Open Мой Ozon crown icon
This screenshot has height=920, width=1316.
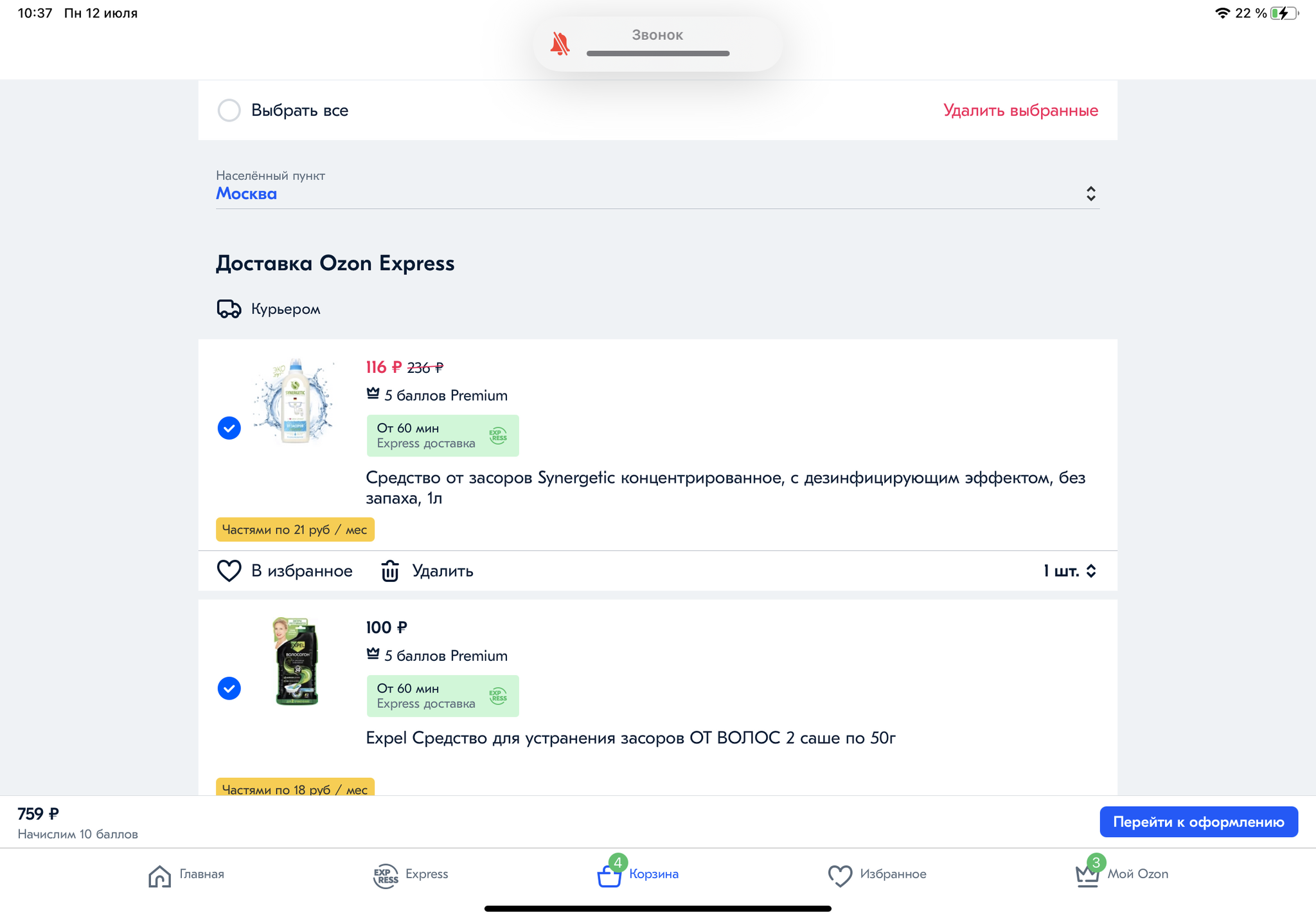pos(1087,875)
